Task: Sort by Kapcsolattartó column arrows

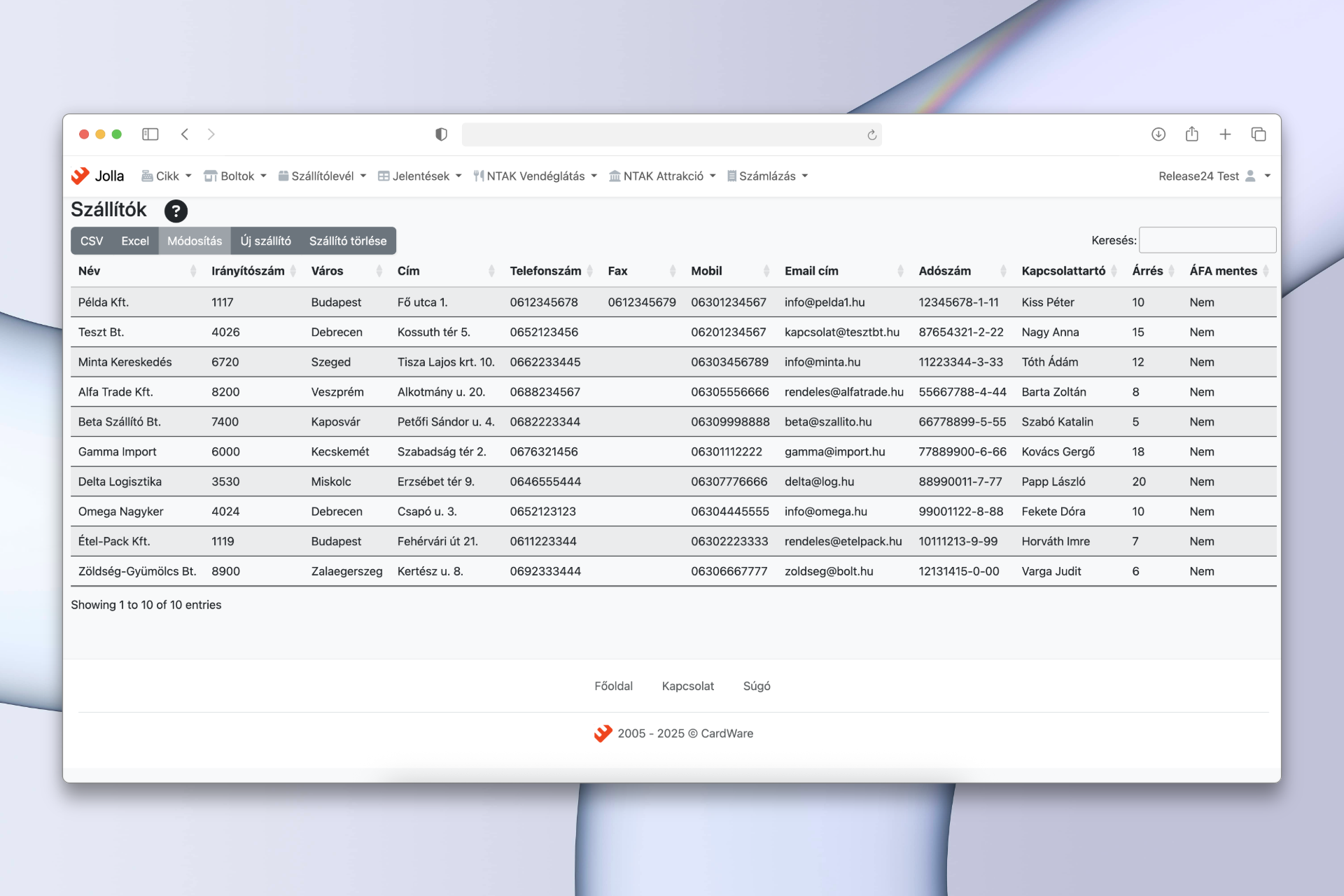Action: pos(1114,271)
